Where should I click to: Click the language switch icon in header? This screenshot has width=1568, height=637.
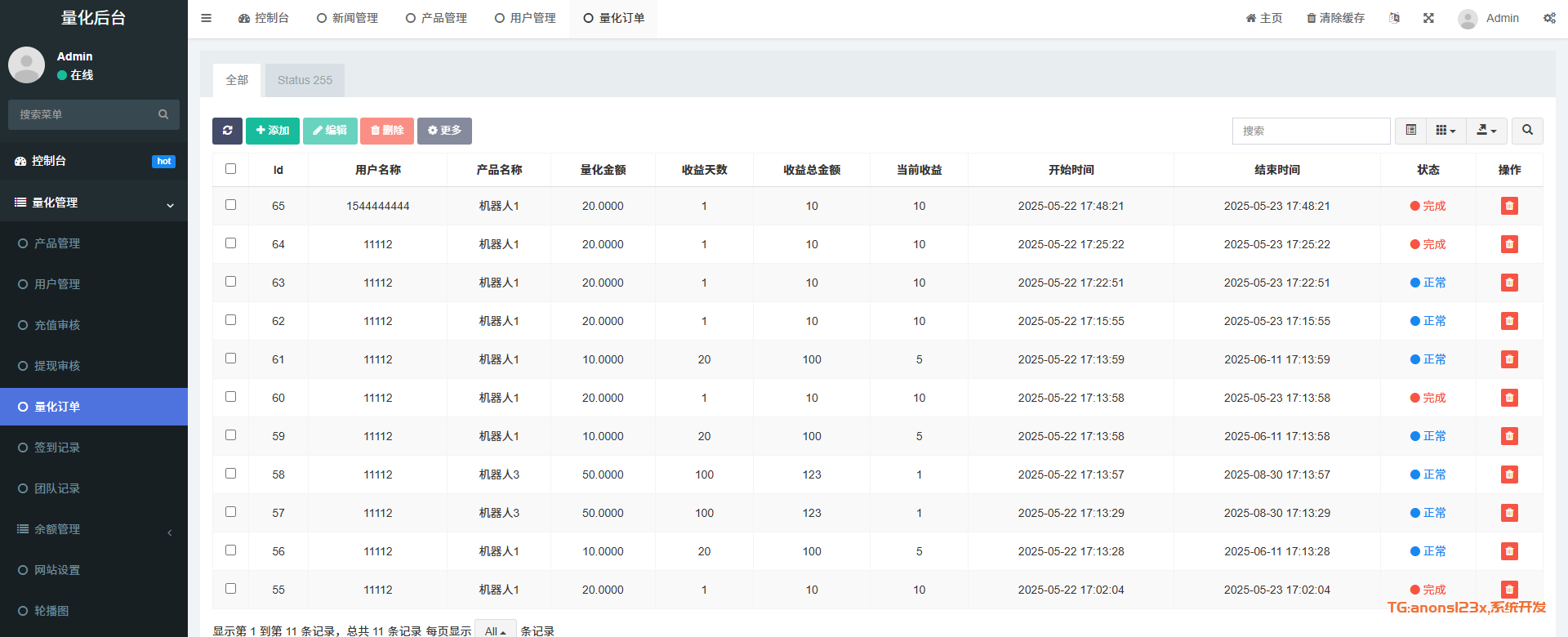click(x=1394, y=18)
